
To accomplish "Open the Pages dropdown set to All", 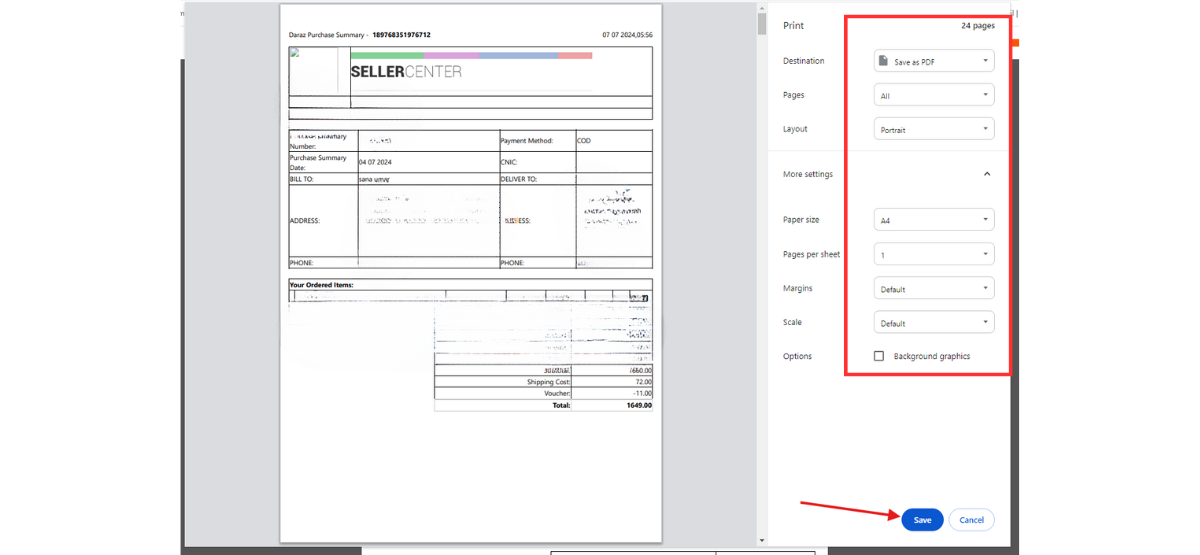I will point(933,95).
